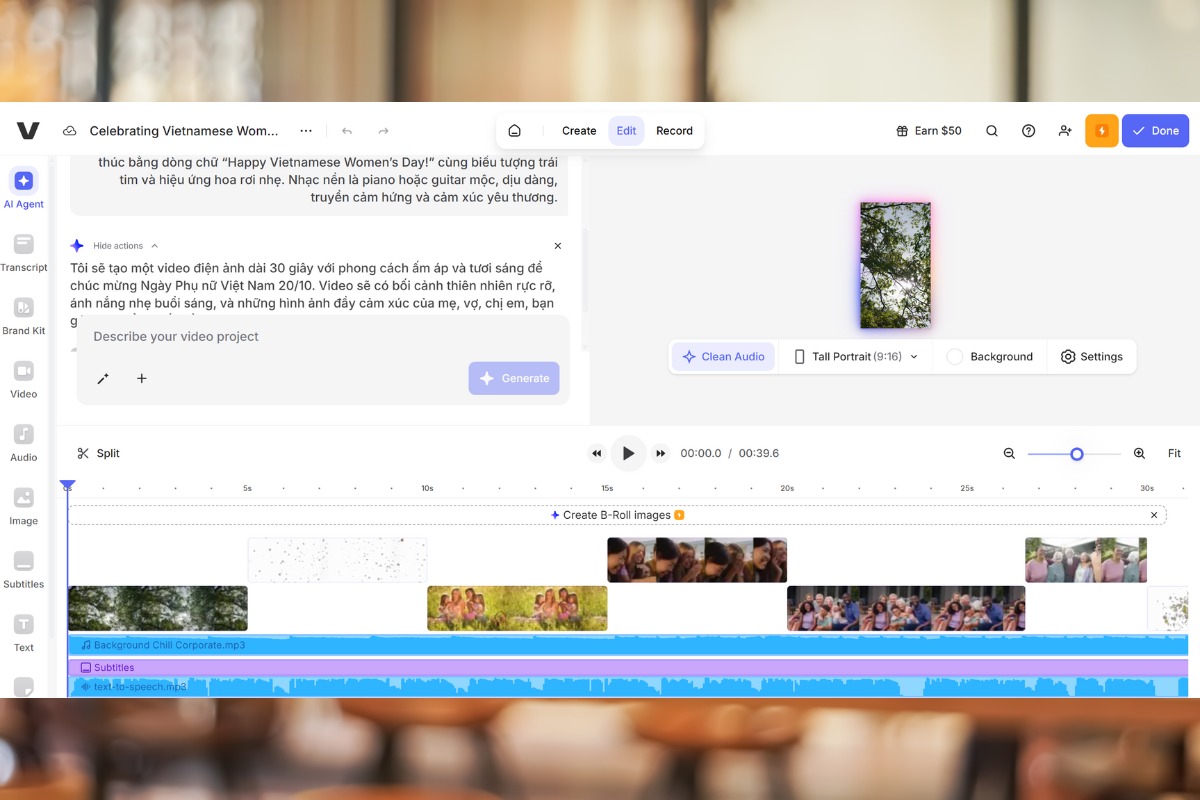Enable Clean Audio
Screen dimensions: 1200x800
point(723,357)
